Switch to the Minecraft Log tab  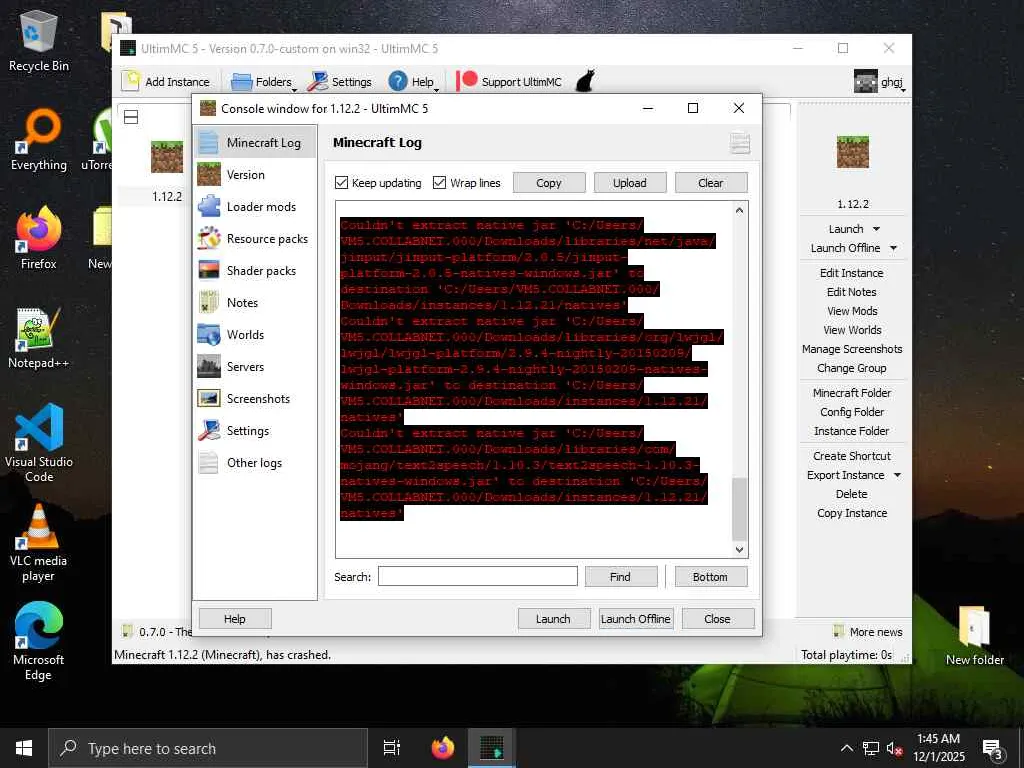255,142
